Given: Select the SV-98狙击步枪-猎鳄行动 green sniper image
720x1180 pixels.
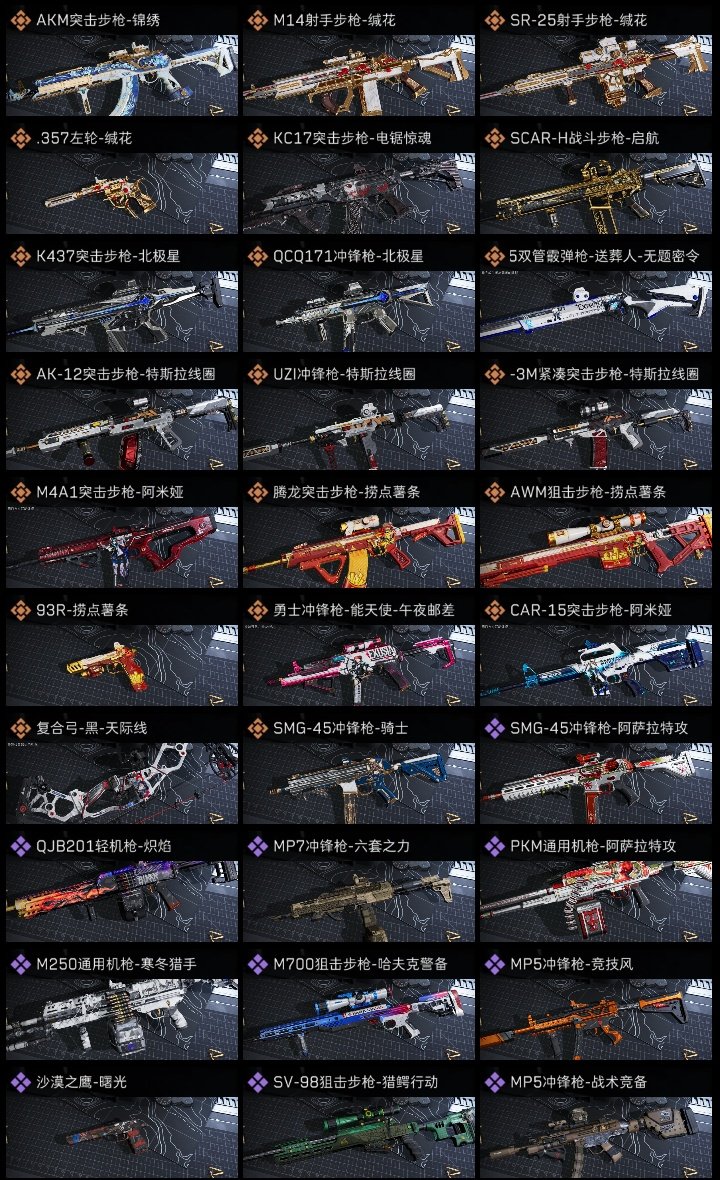Looking at the screenshot, I should 359,1137.
